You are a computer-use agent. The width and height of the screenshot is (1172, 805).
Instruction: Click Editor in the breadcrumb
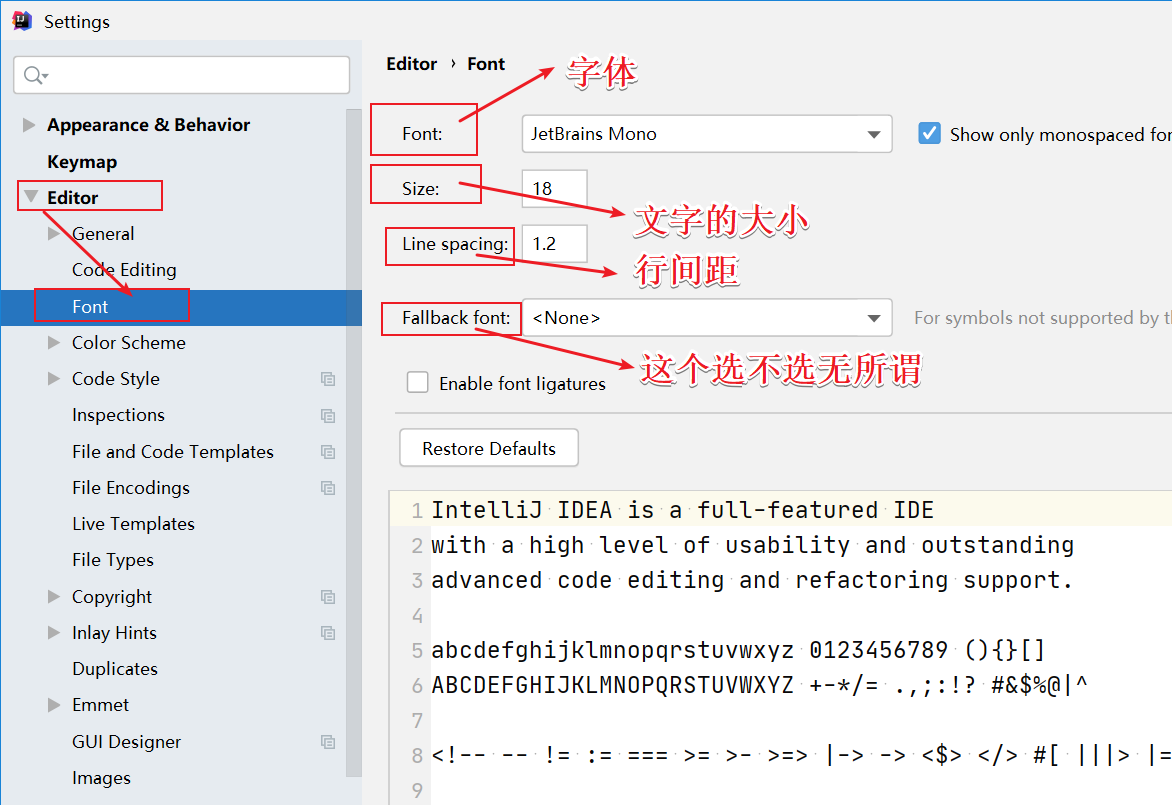coord(411,64)
